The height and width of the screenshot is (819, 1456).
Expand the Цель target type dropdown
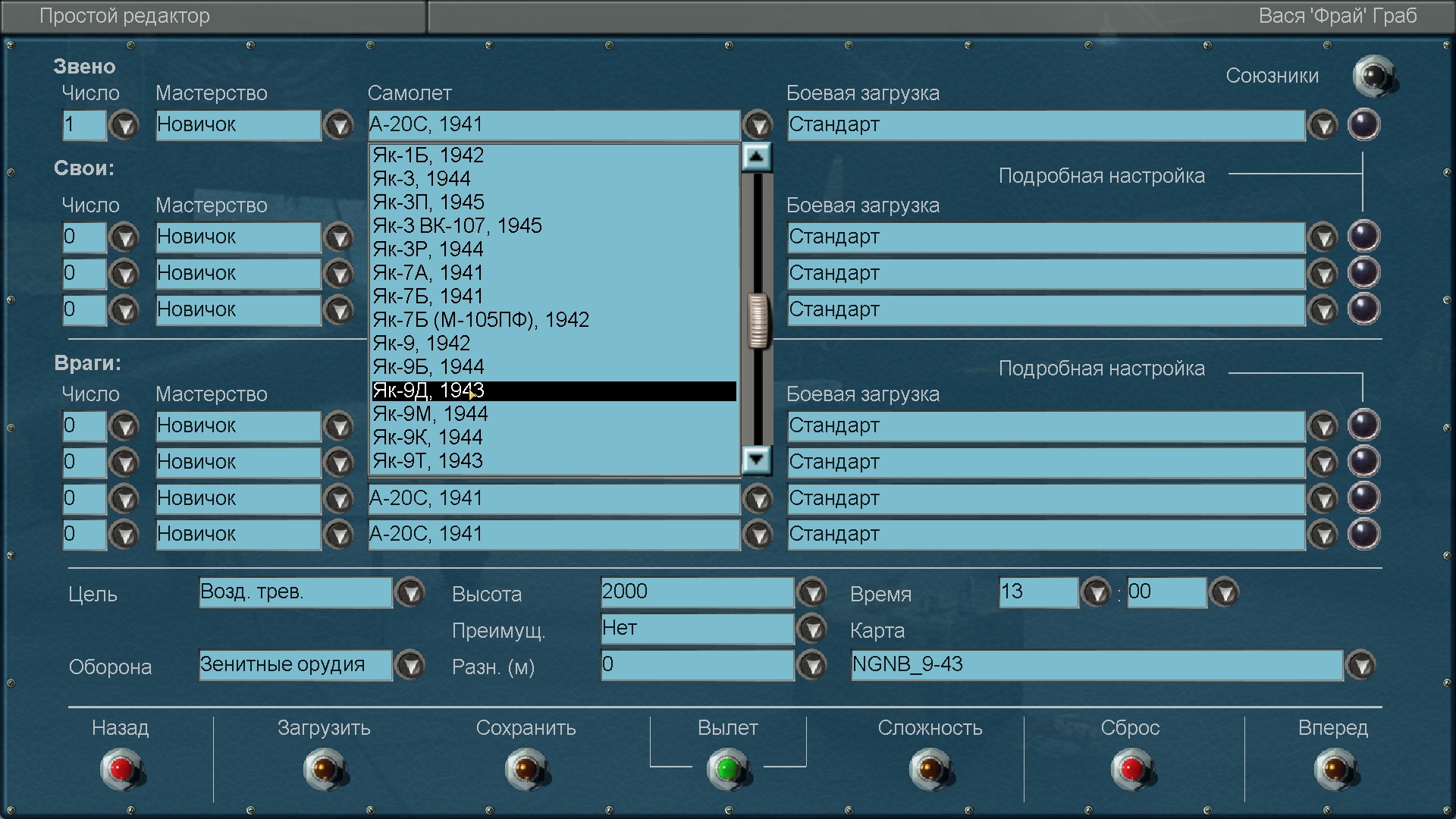click(410, 593)
